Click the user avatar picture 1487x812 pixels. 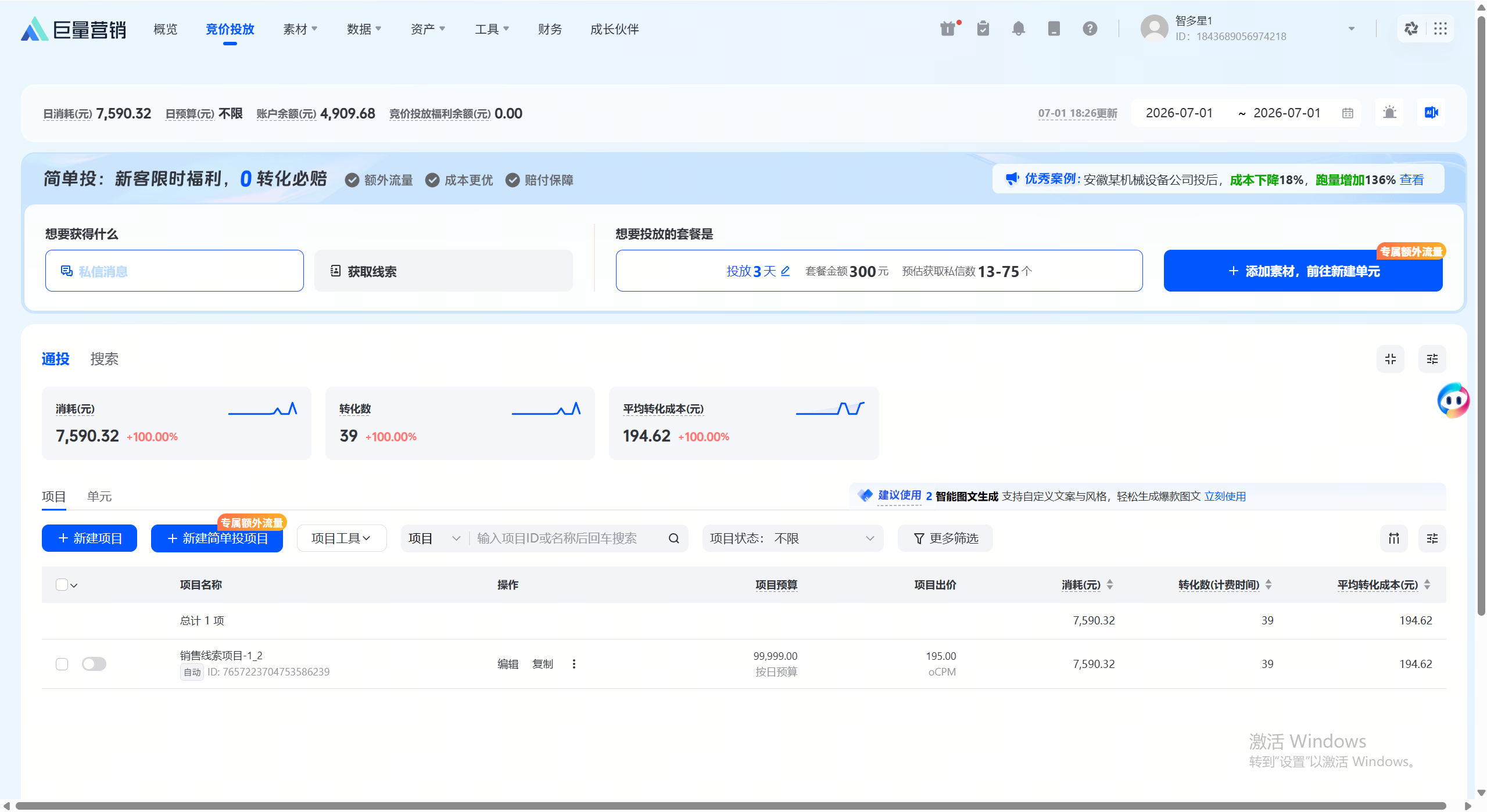point(1153,28)
